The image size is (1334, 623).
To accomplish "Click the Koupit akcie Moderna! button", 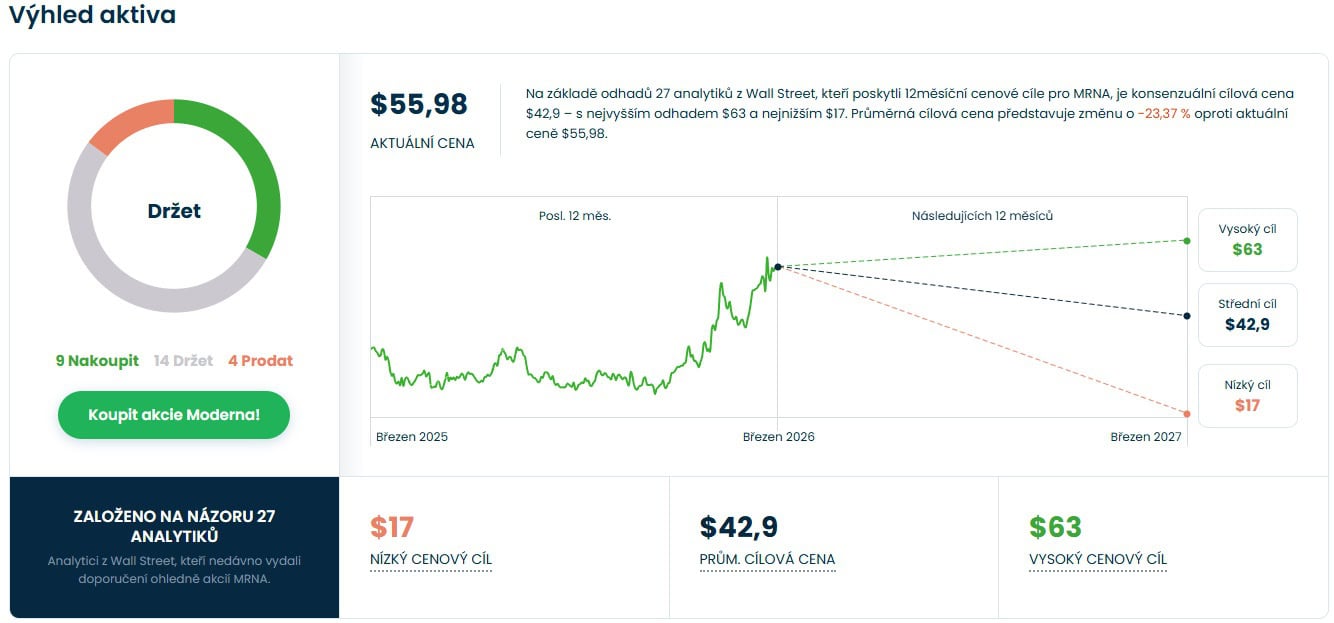I will pos(174,415).
